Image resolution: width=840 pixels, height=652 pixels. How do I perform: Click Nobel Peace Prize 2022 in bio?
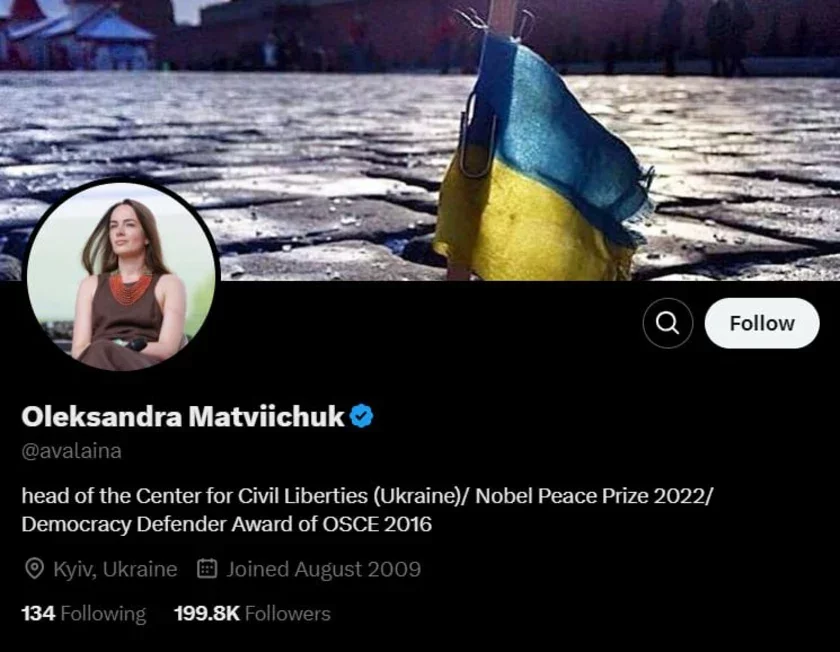[591, 496]
